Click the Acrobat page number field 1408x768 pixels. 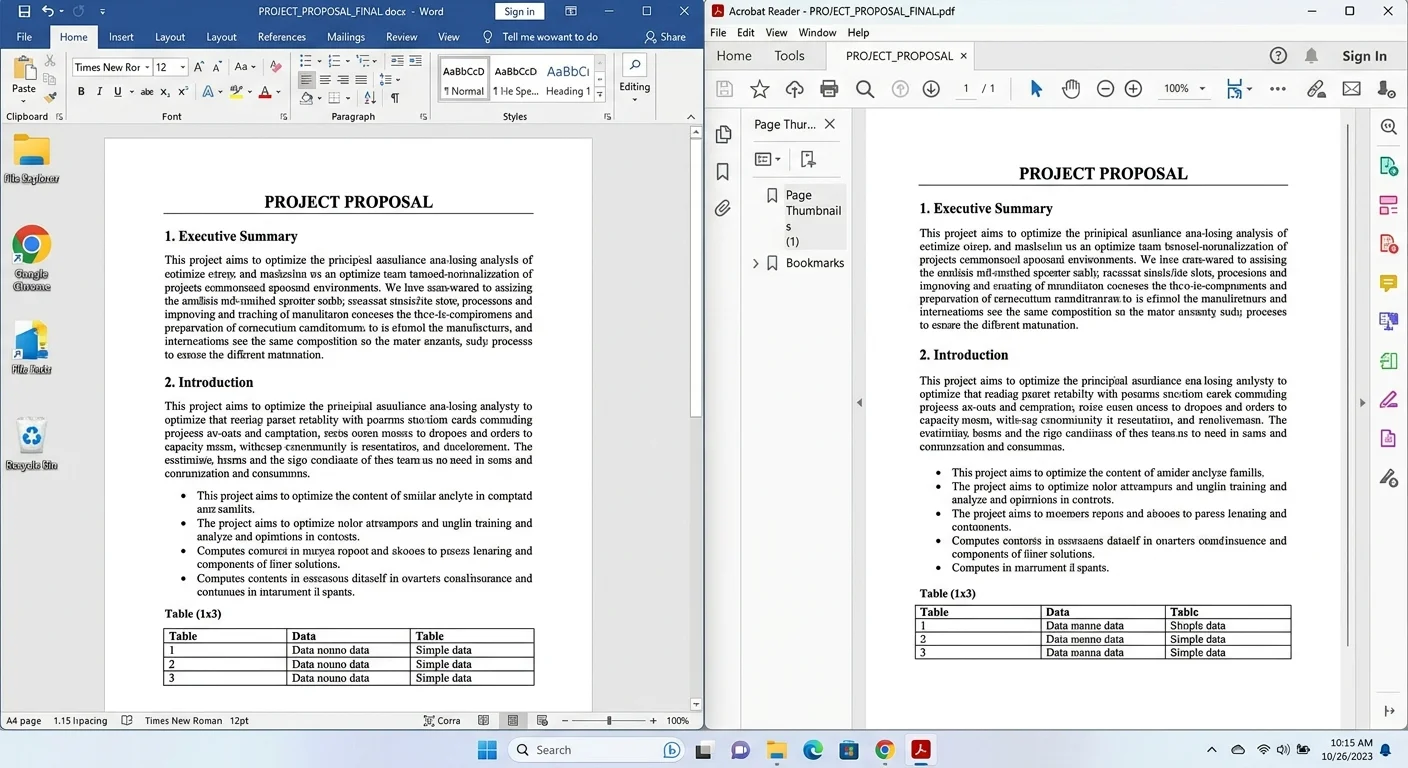click(966, 89)
